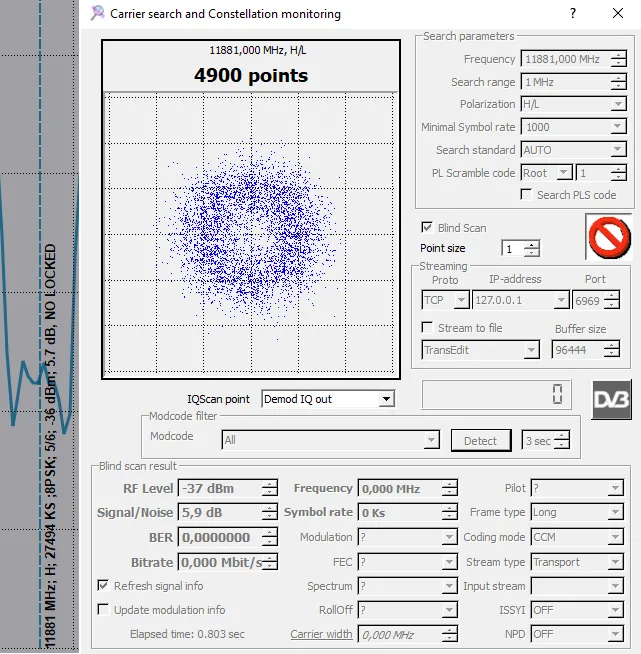Screen dimensions: 641x654
Task: Toggle the Blind Scan checkbox
Action: 427,228
